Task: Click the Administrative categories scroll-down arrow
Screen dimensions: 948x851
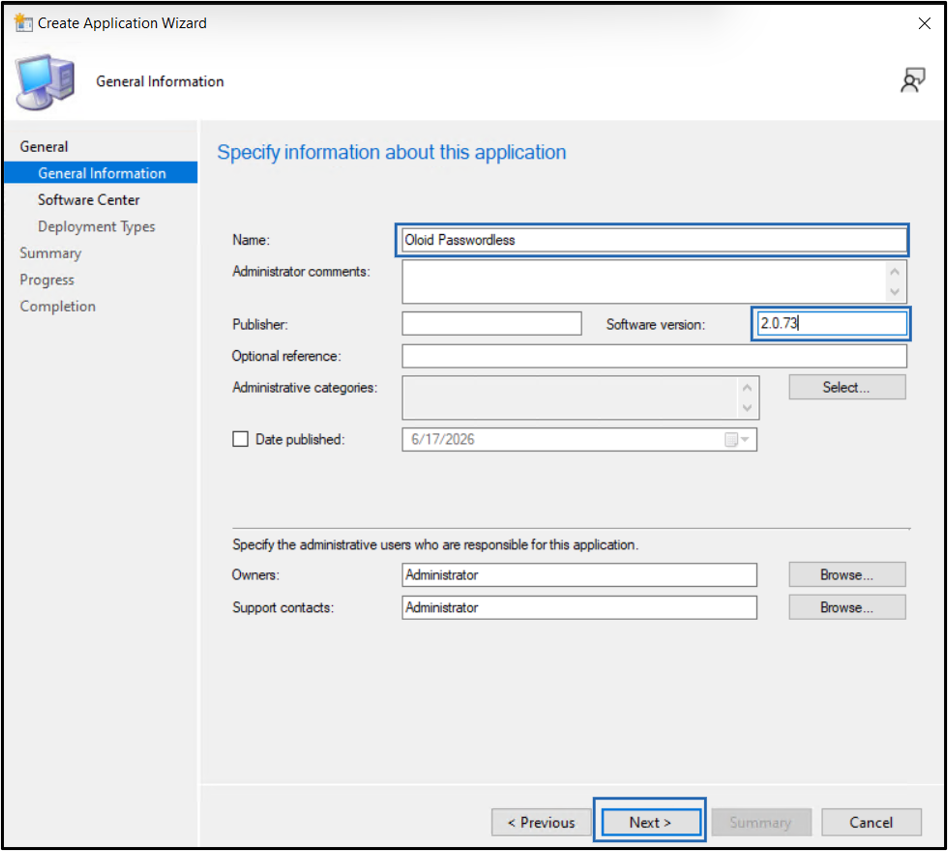Action: (x=747, y=408)
